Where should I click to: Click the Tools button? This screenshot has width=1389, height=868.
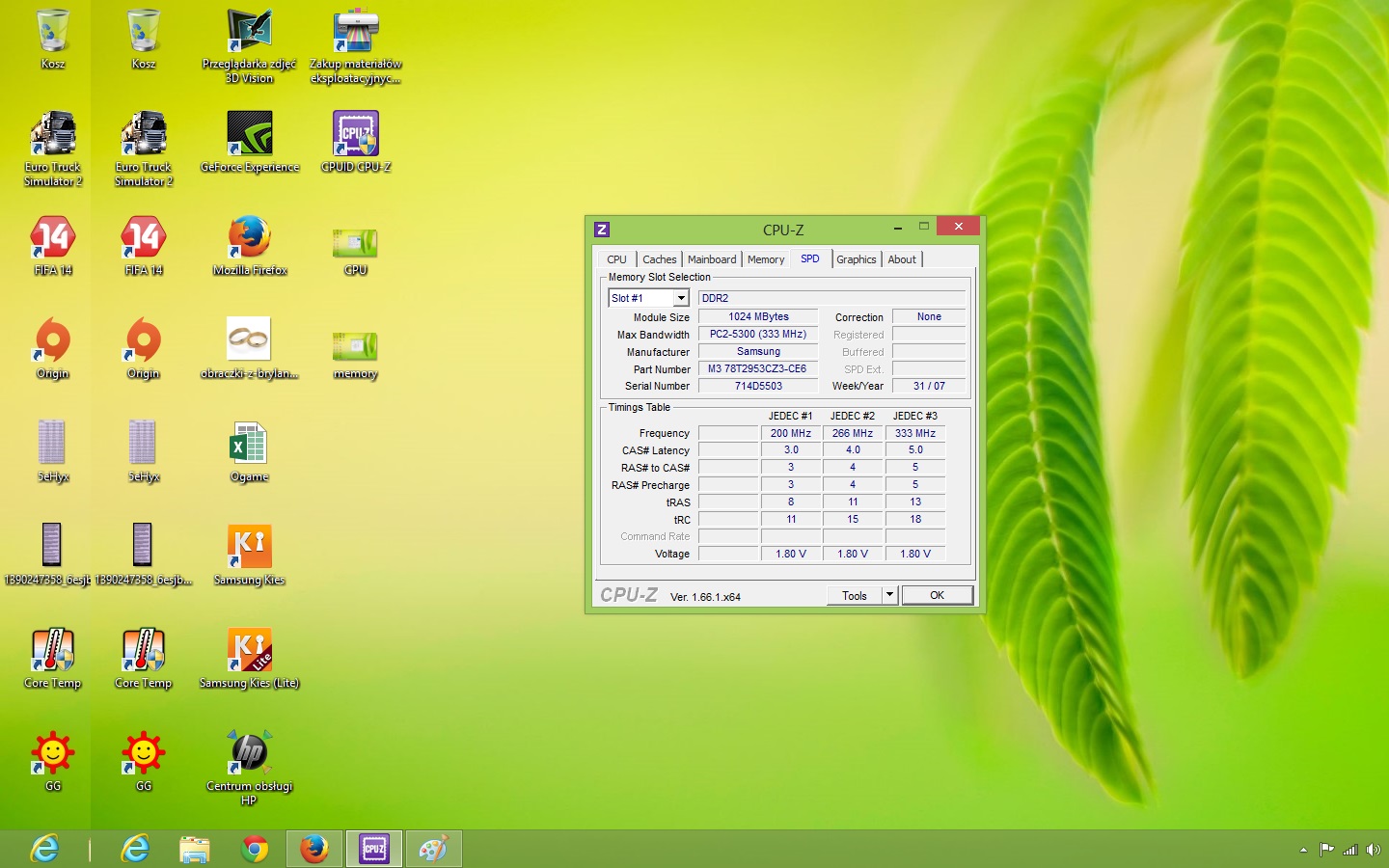(855, 595)
